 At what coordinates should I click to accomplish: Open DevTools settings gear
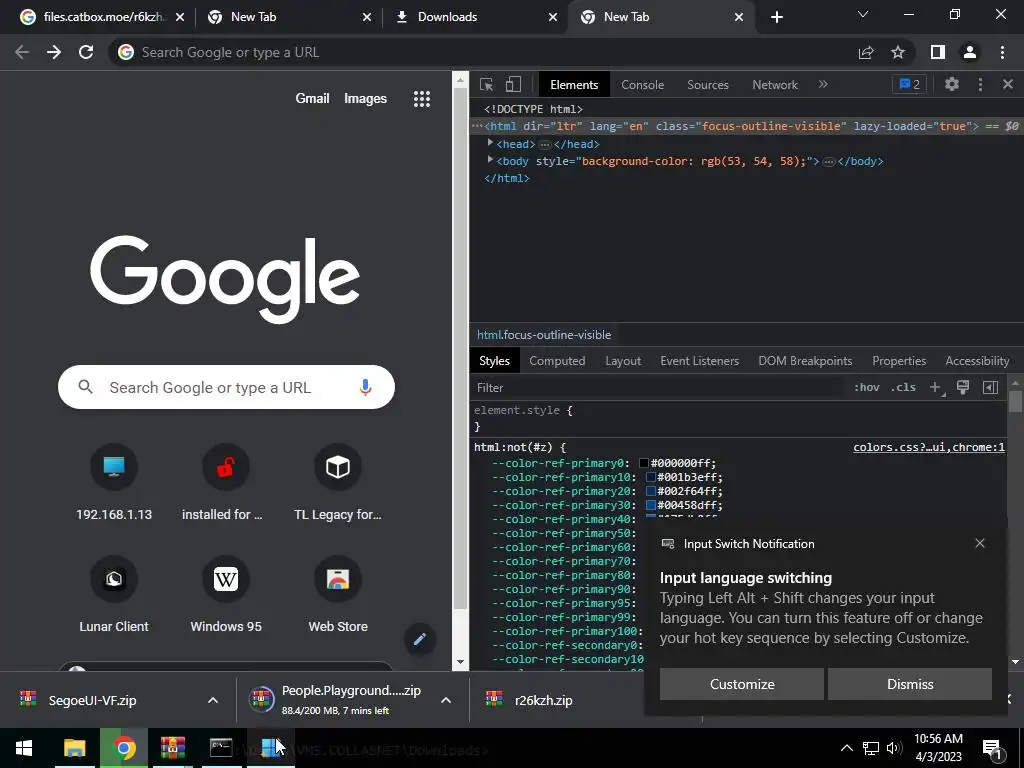click(x=952, y=84)
